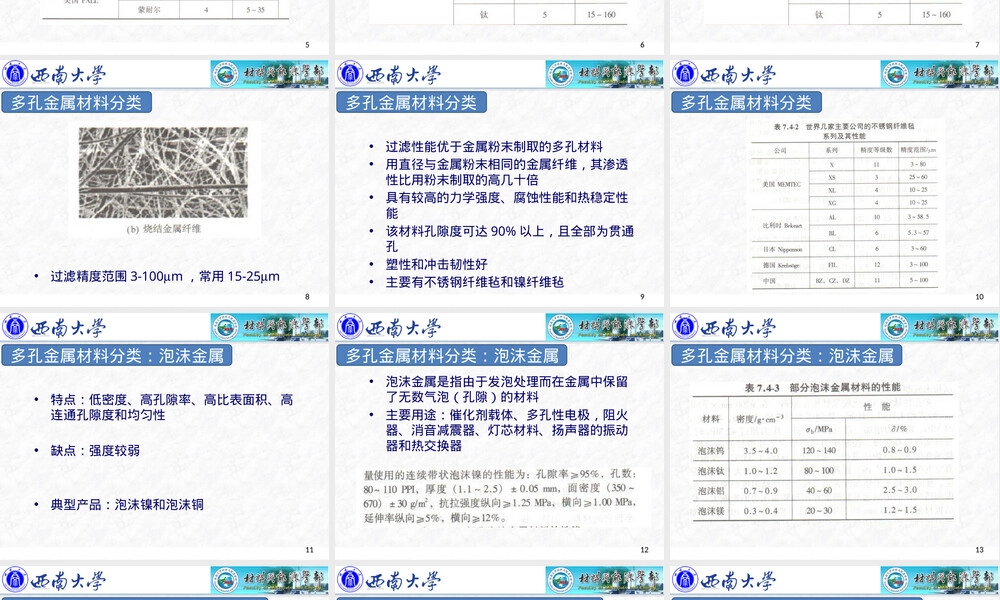1000x600 pixels.
Task: Click the bullet starting "该材料孔隙度可达 90% 以上"
Action: coord(510,238)
